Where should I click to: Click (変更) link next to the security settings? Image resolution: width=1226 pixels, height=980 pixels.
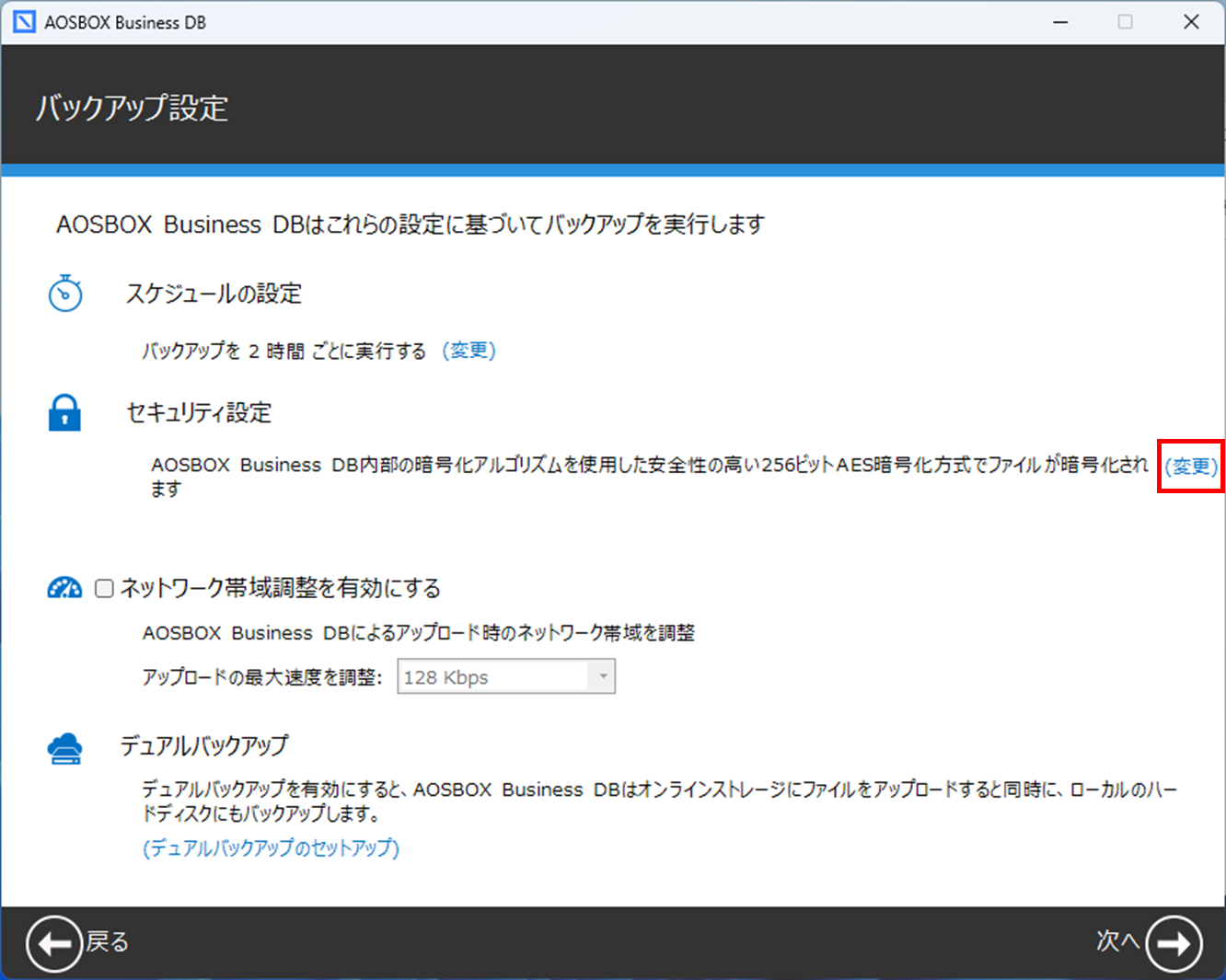point(1191,467)
